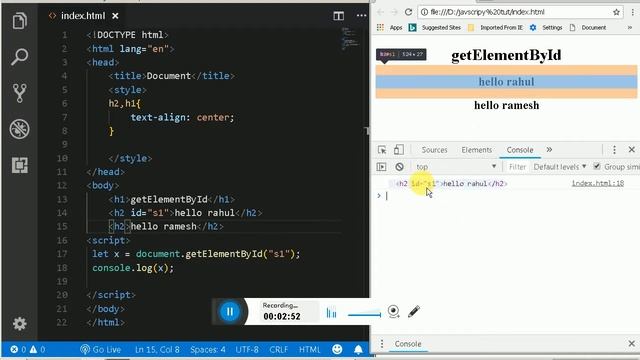Bookmark this page with the star icon
The height and width of the screenshot is (360, 640).
pyautogui.click(x=616, y=12)
